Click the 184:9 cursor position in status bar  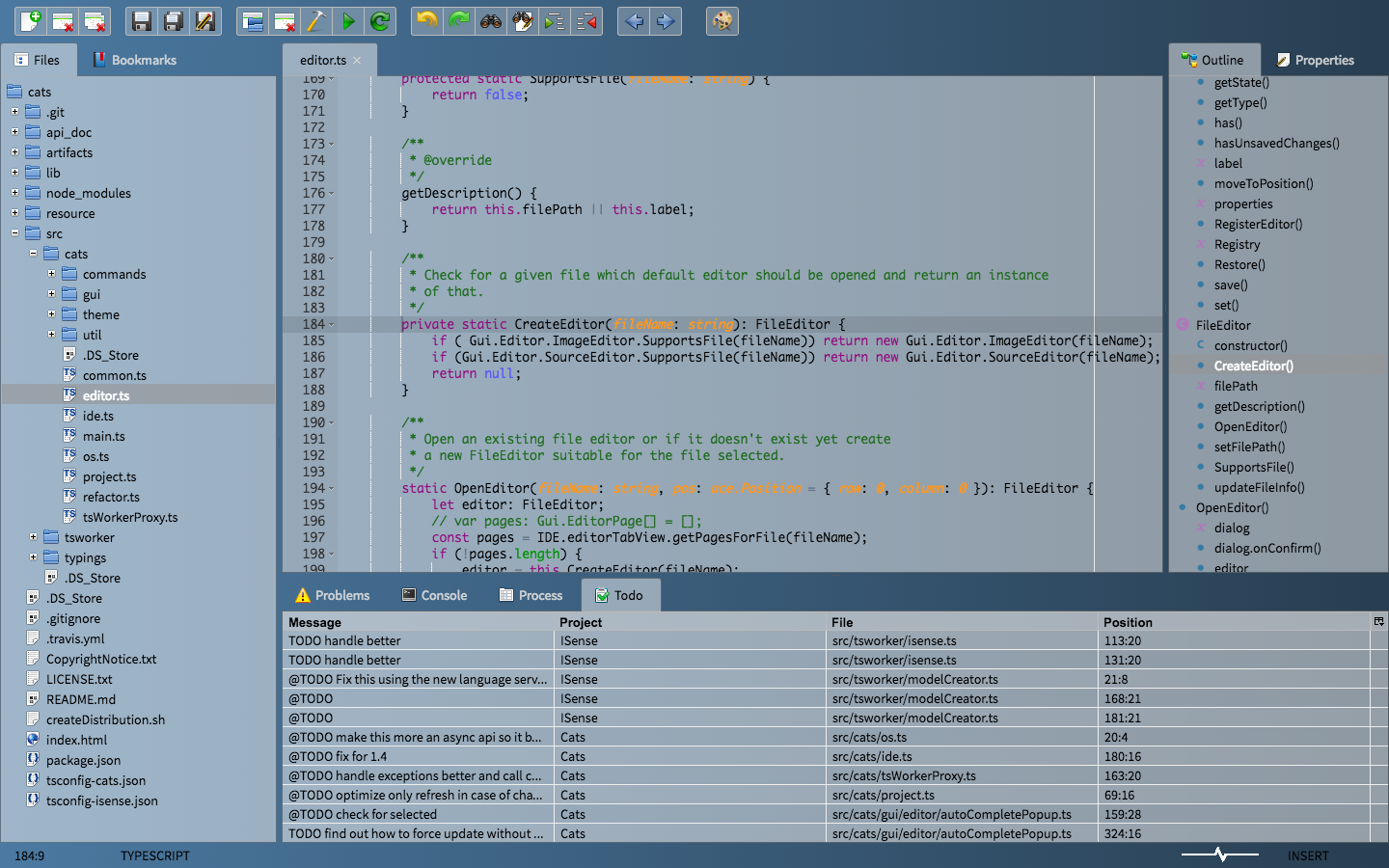click(x=29, y=855)
